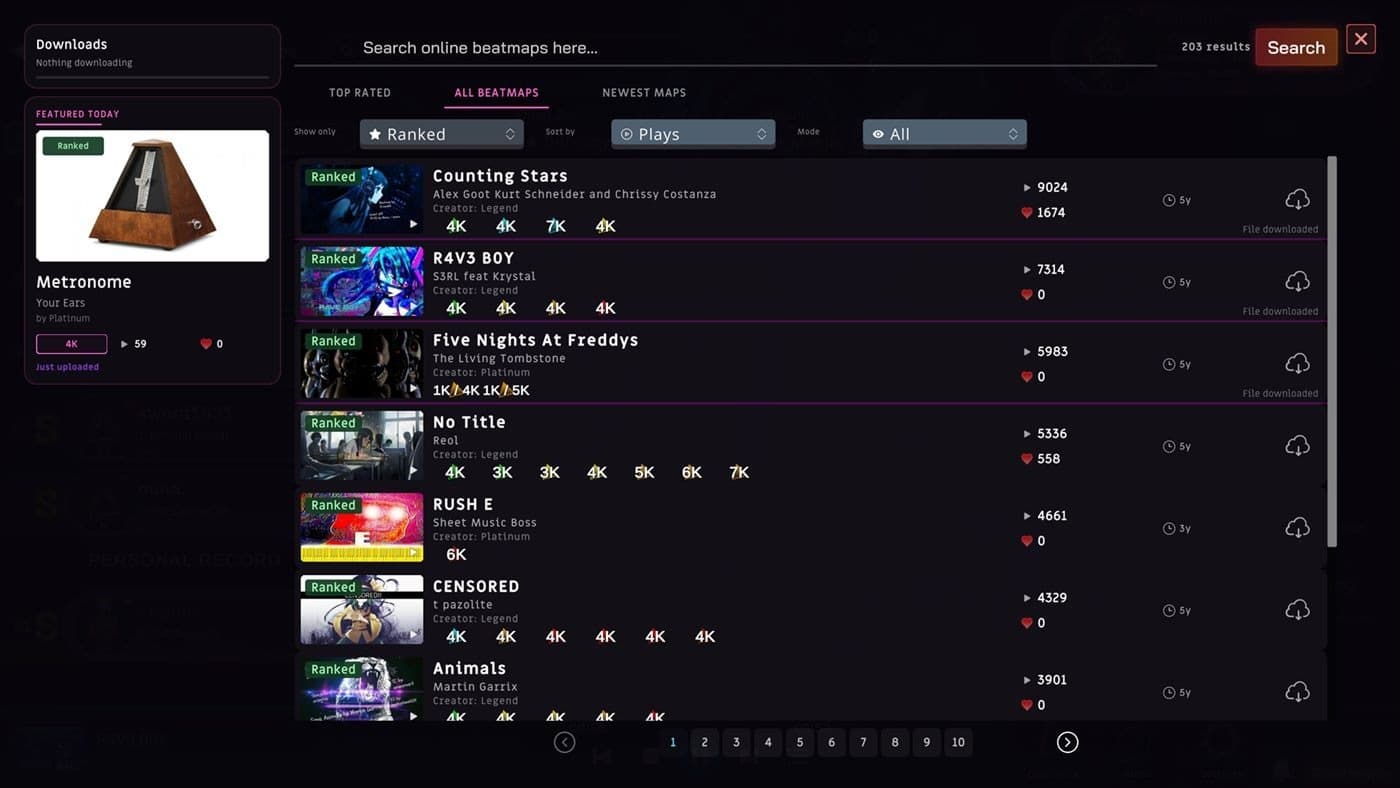Open the RUSH E beatmap thumbnail
The width and height of the screenshot is (1400, 788).
(x=362, y=528)
